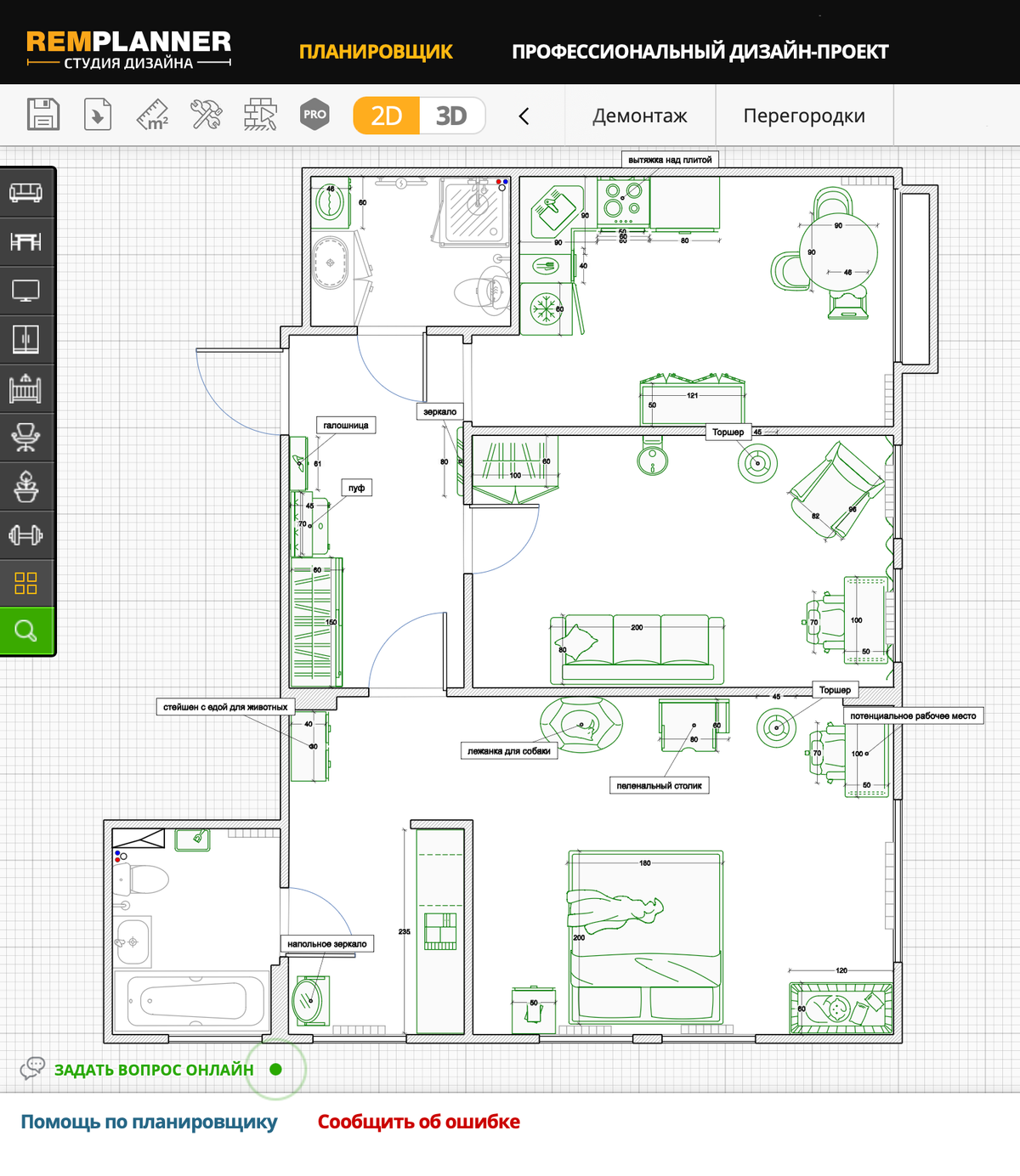The width and height of the screenshot is (1020, 1176).
Task: Select the stove cooktop in kitchen
Action: (623, 201)
